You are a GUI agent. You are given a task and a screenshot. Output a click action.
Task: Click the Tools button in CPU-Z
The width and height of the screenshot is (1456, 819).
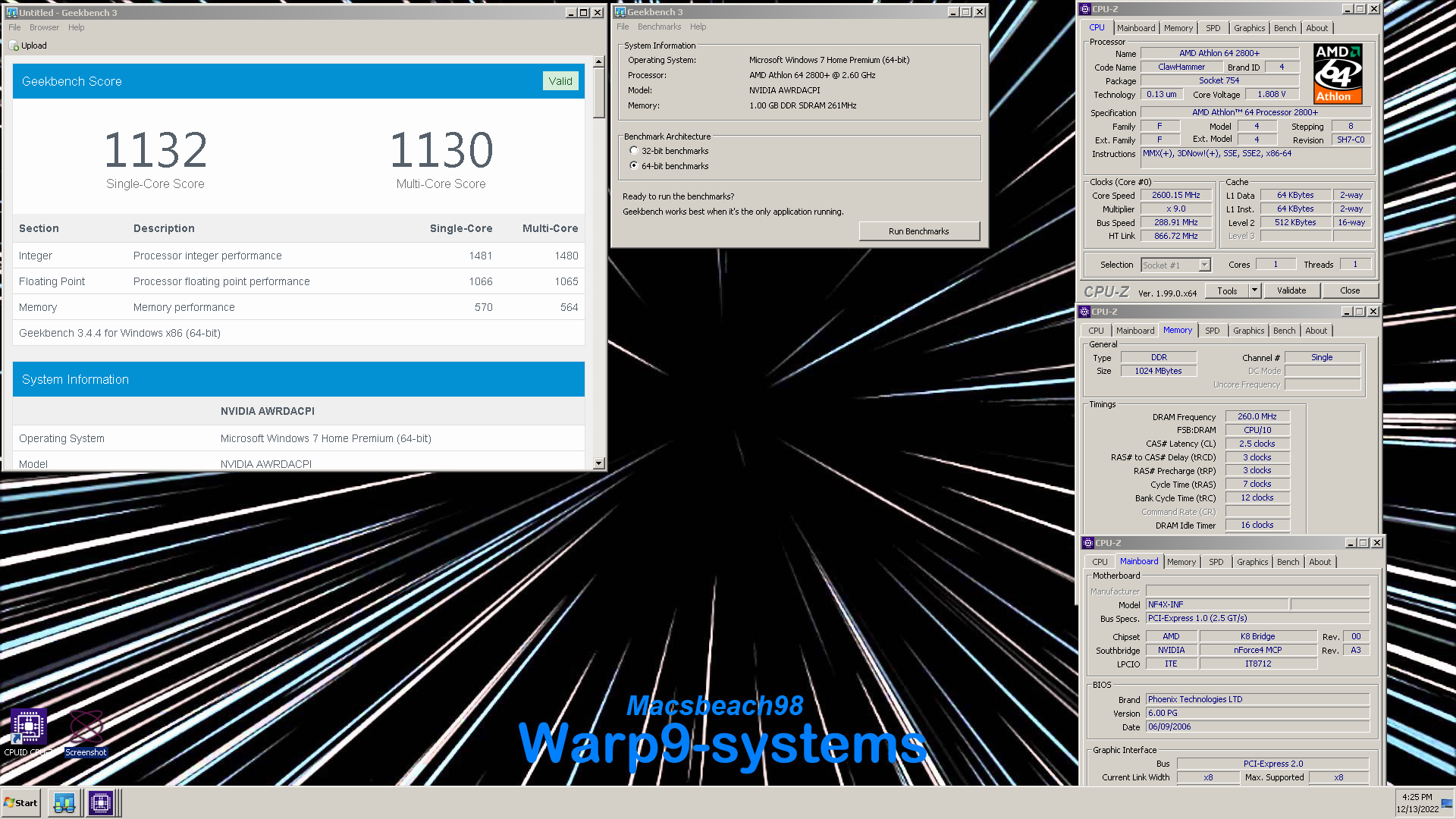[x=1226, y=290]
